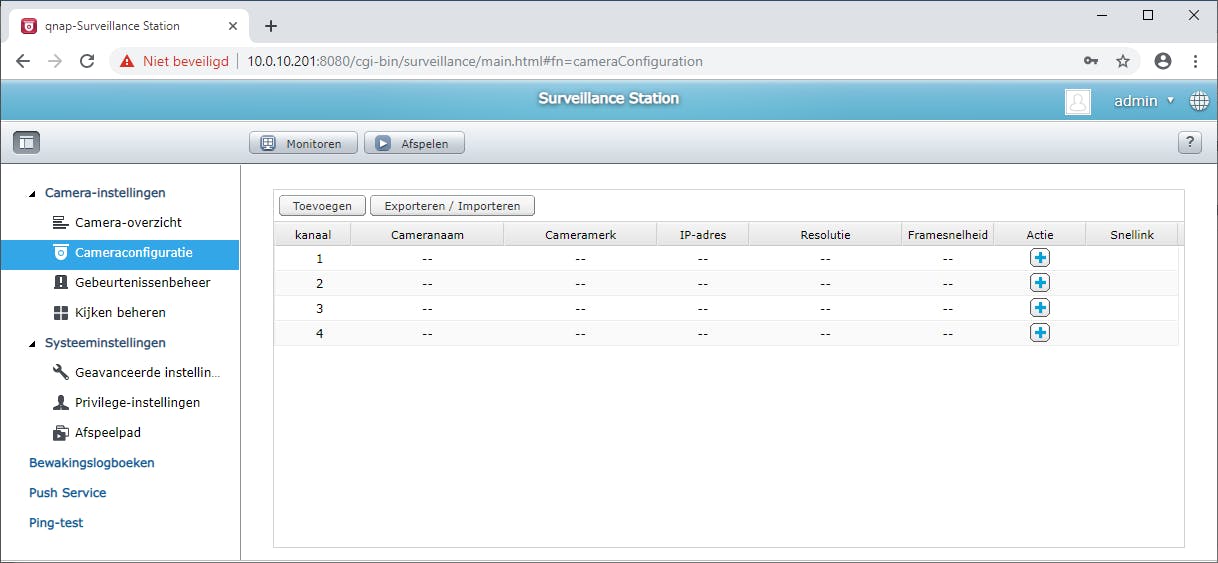Click the Actie column header

(x=1040, y=234)
